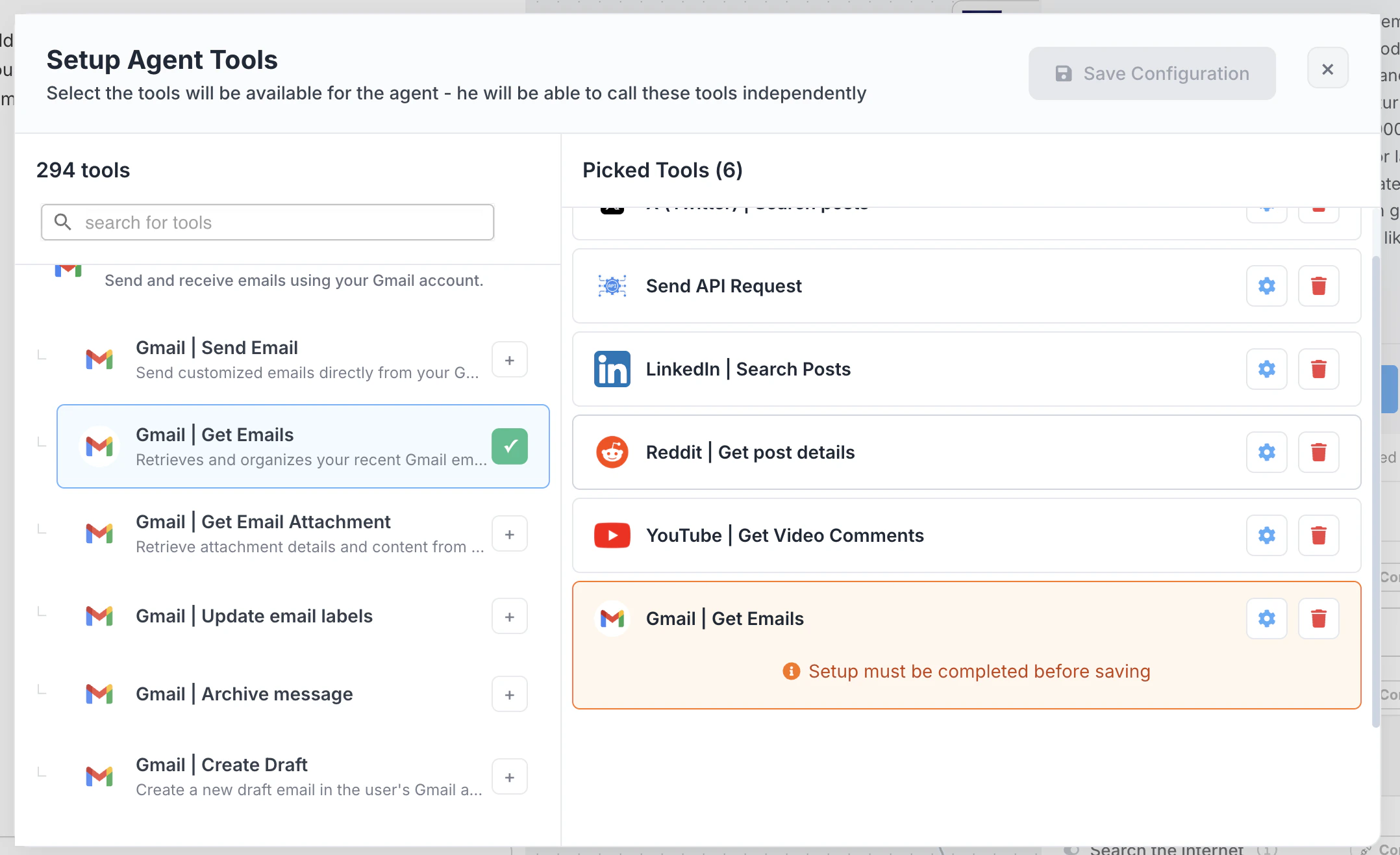Image resolution: width=1400 pixels, height=855 pixels.
Task: Select Gmail Get Email Attachment title
Action: click(x=263, y=522)
